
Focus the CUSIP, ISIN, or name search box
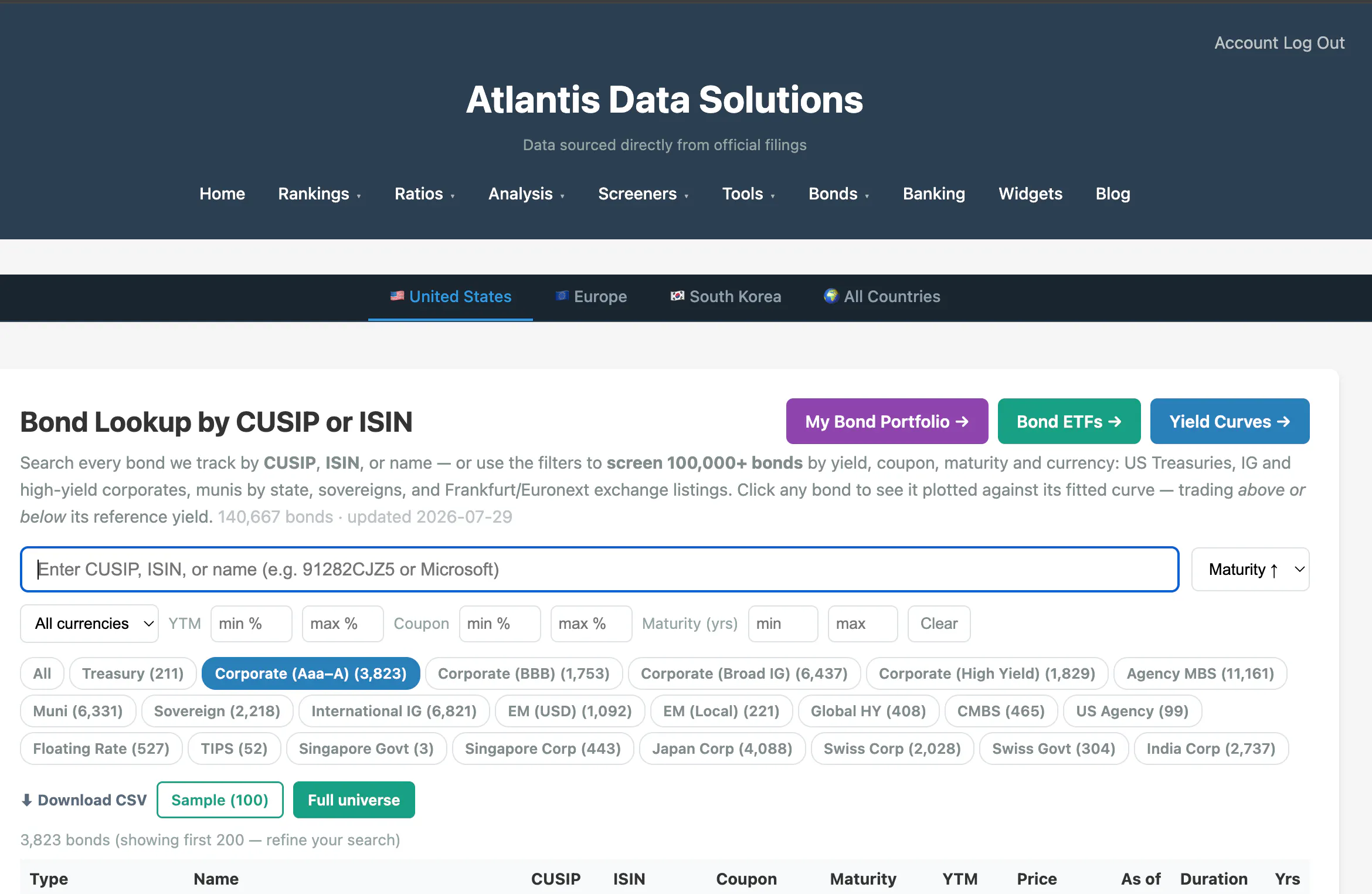coord(599,570)
